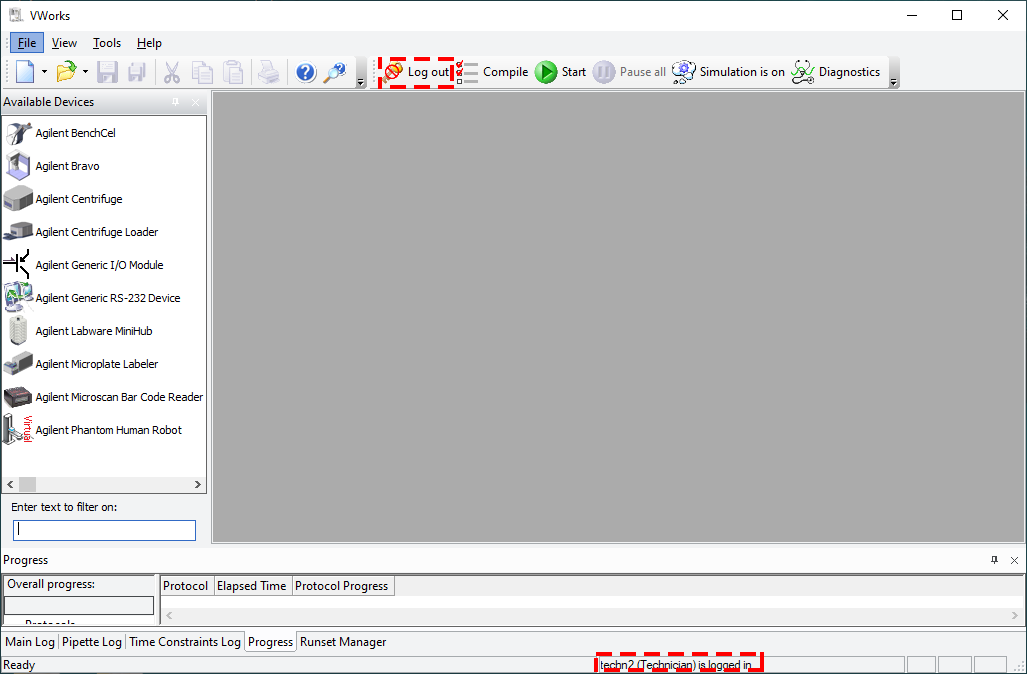Viewport: 1031px width, 674px height.
Task: Select the Agilent BenchCel device icon
Action: pyautogui.click(x=18, y=133)
